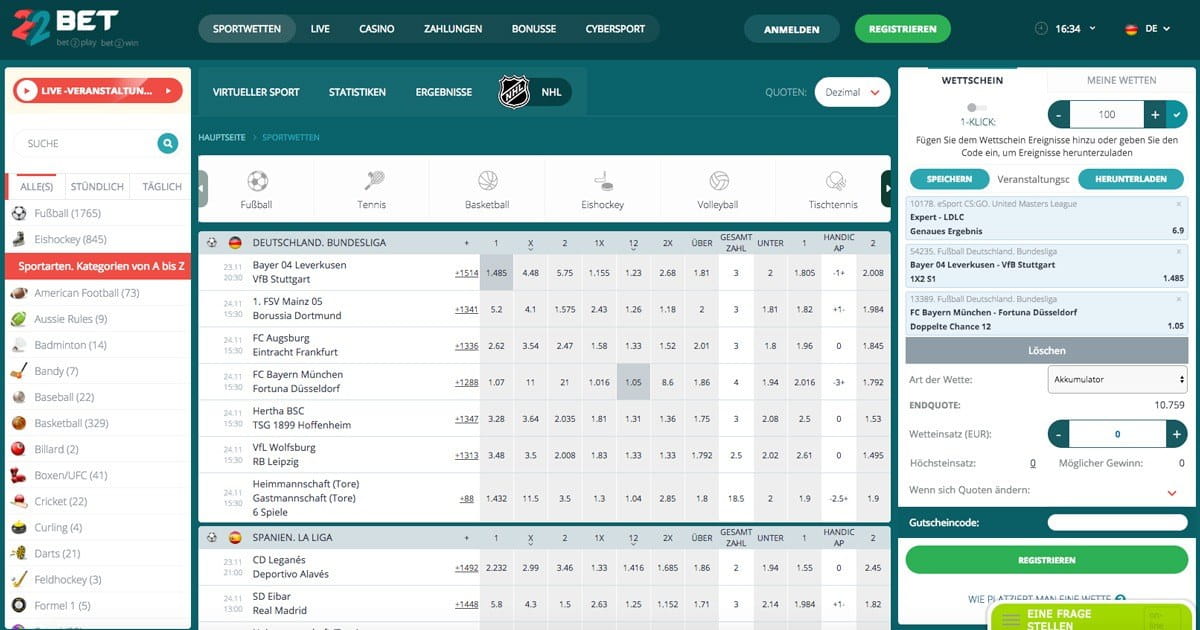Open the CYBERSPORT menu item
Image resolution: width=1200 pixels, height=630 pixels.
(x=615, y=29)
